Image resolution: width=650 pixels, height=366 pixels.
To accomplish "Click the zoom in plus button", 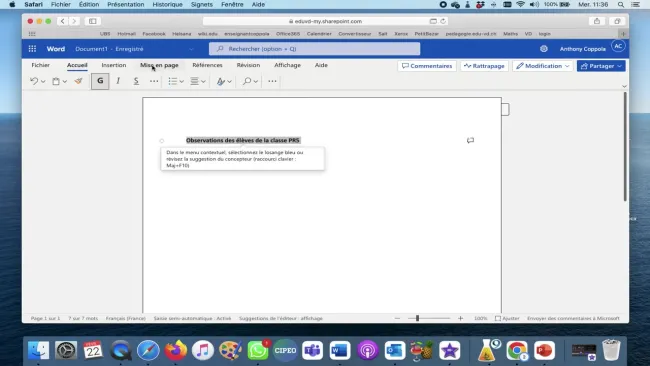I will point(460,318).
